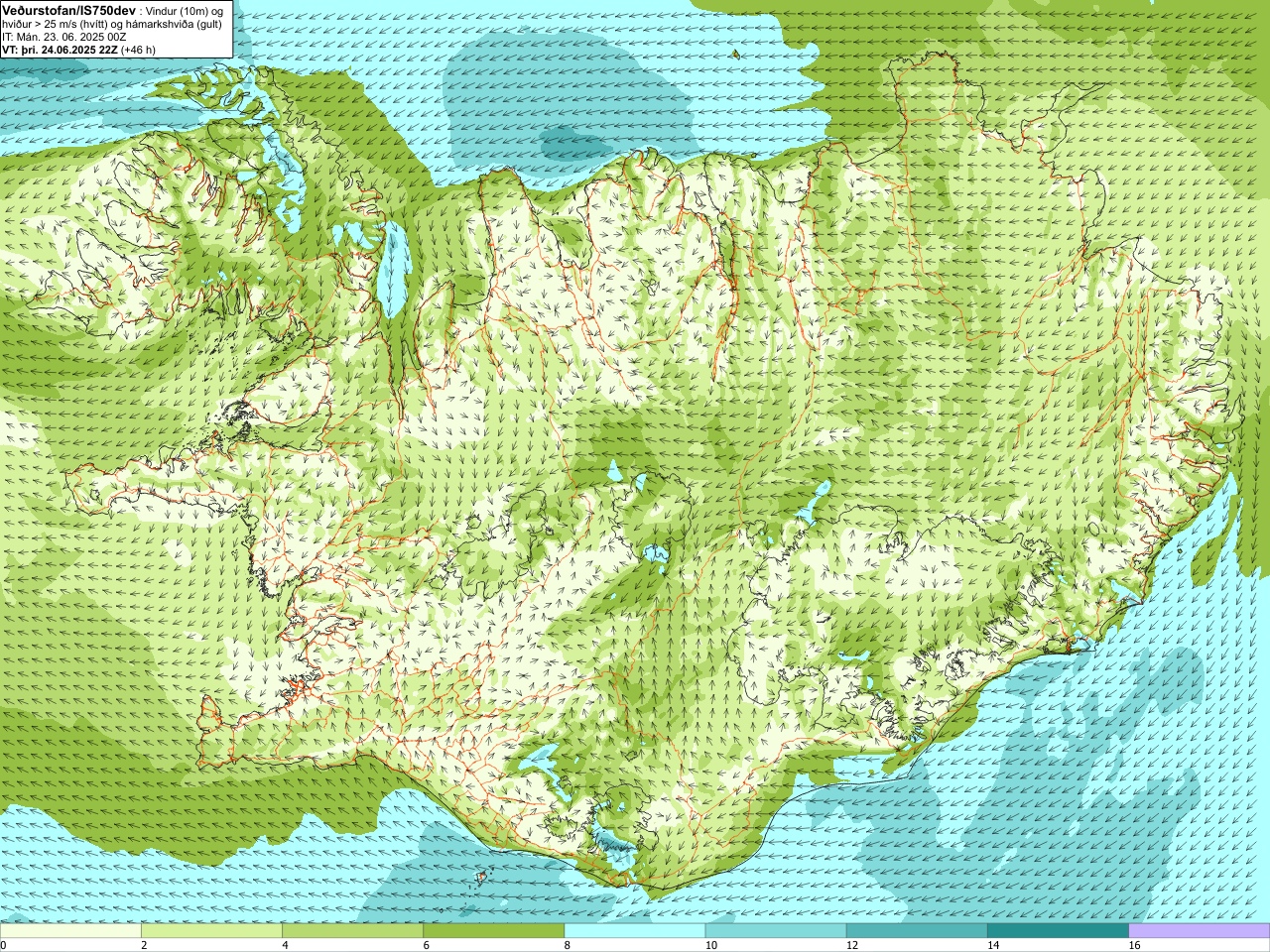Click the legend label "4"

click(286, 945)
